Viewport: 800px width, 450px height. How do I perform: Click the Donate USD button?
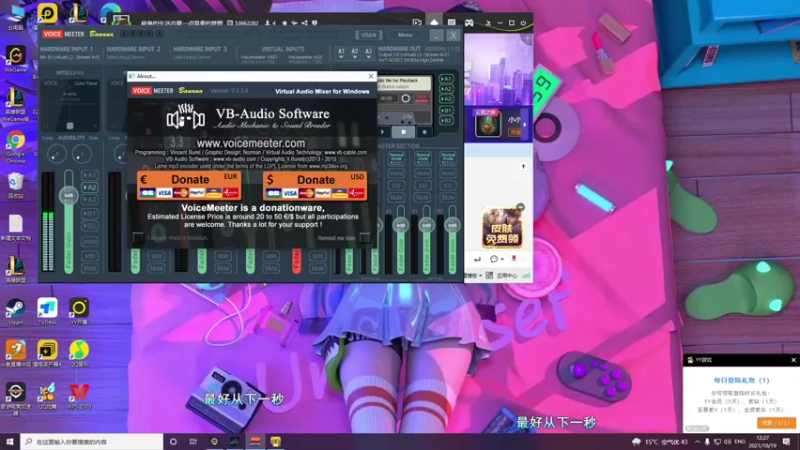(x=315, y=185)
